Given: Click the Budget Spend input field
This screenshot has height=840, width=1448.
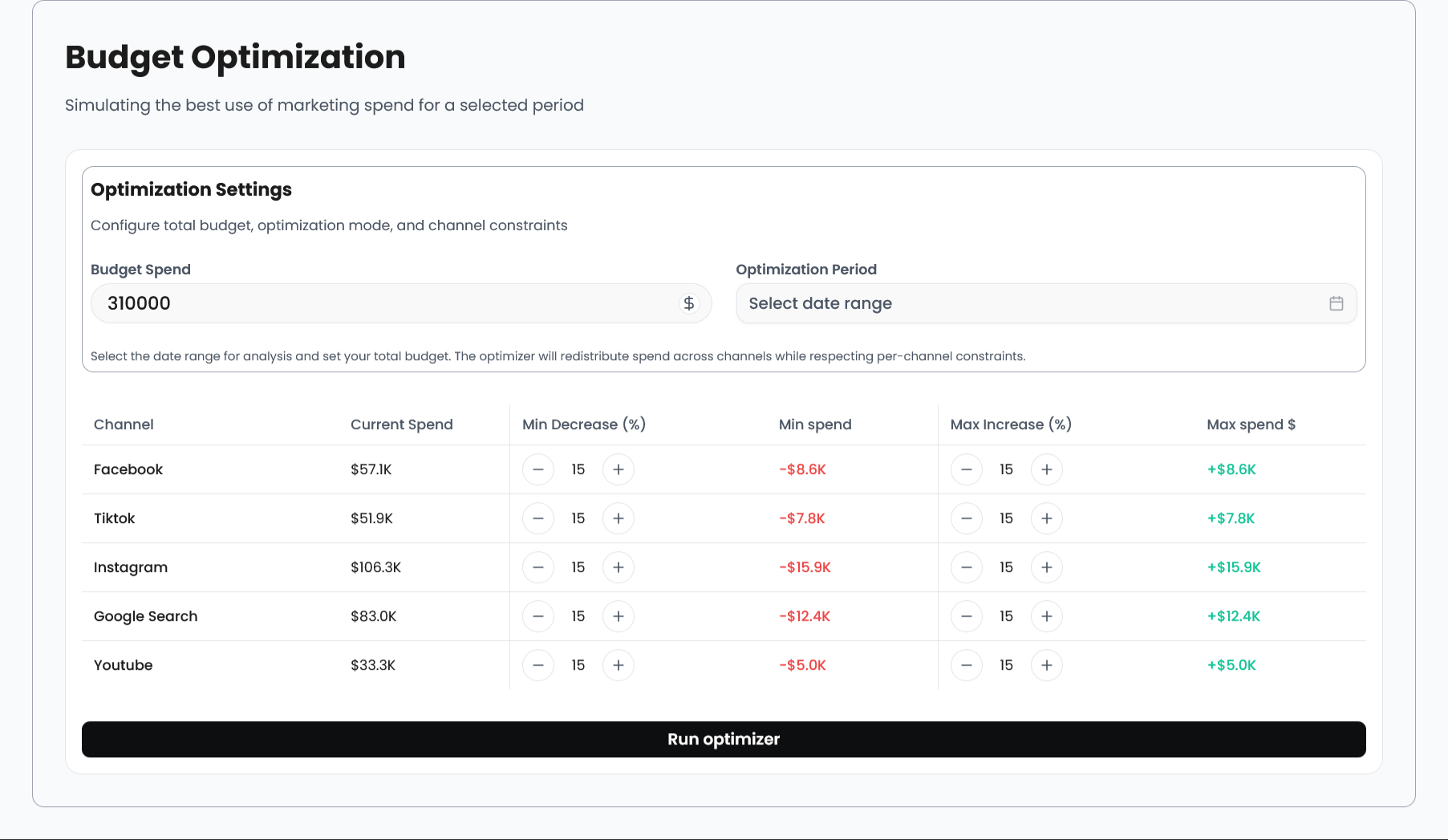Looking at the screenshot, I should [x=385, y=303].
